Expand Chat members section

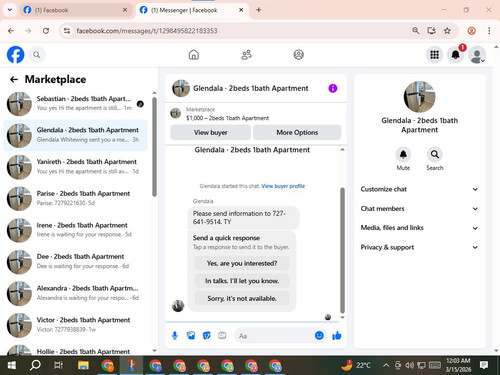[x=419, y=209]
